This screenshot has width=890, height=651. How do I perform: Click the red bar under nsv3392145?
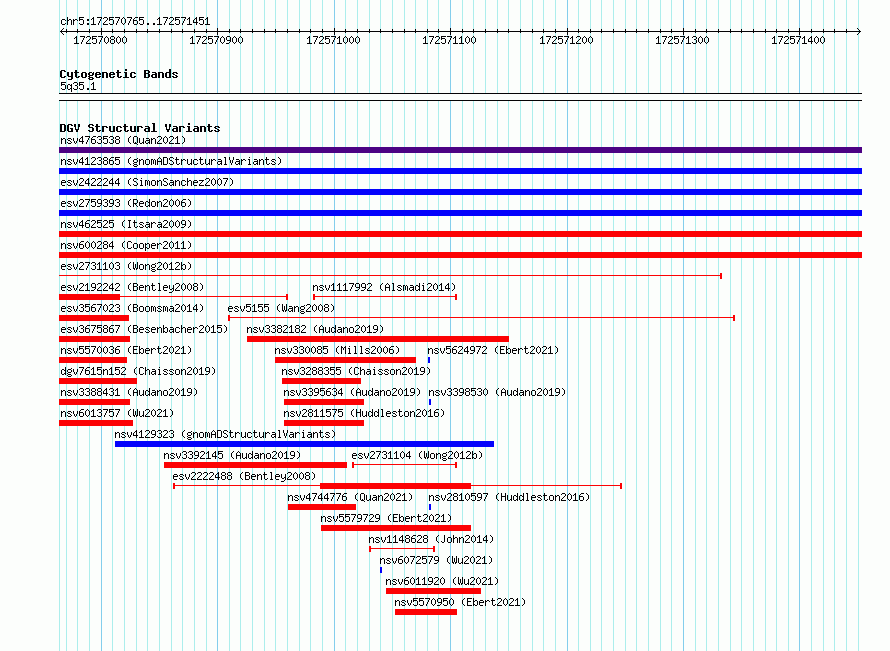(x=255, y=465)
